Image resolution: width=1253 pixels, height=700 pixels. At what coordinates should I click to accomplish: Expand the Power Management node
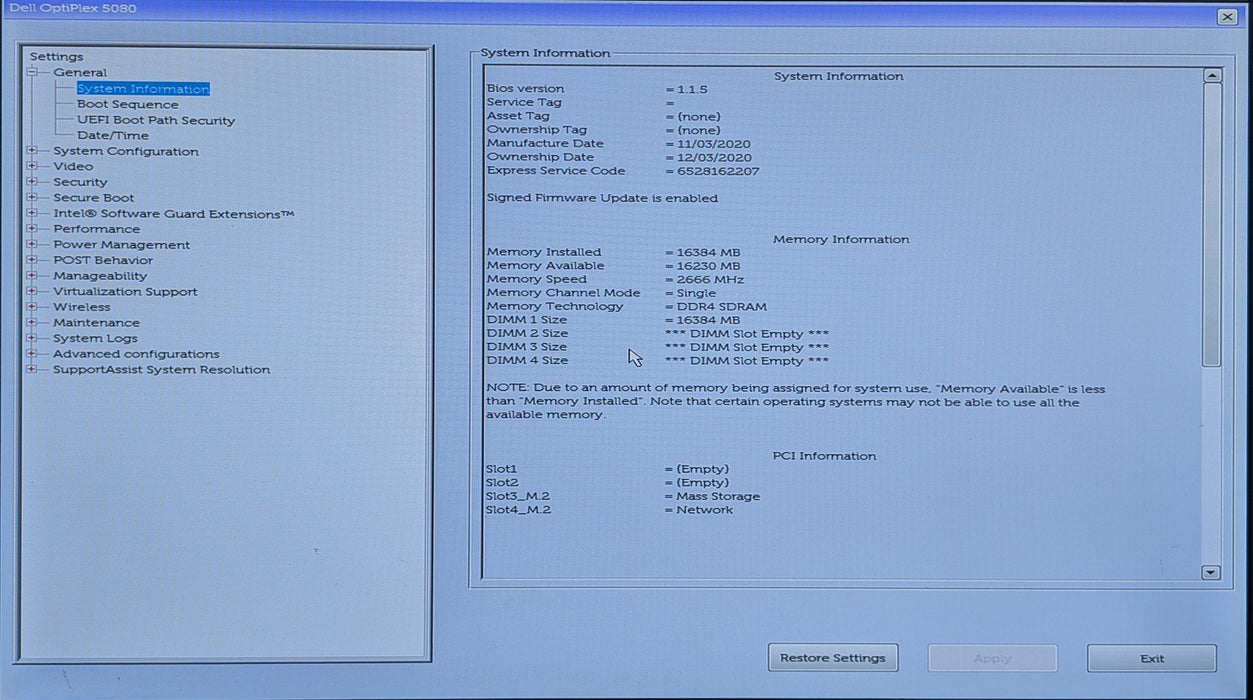pyautogui.click(x=32, y=244)
